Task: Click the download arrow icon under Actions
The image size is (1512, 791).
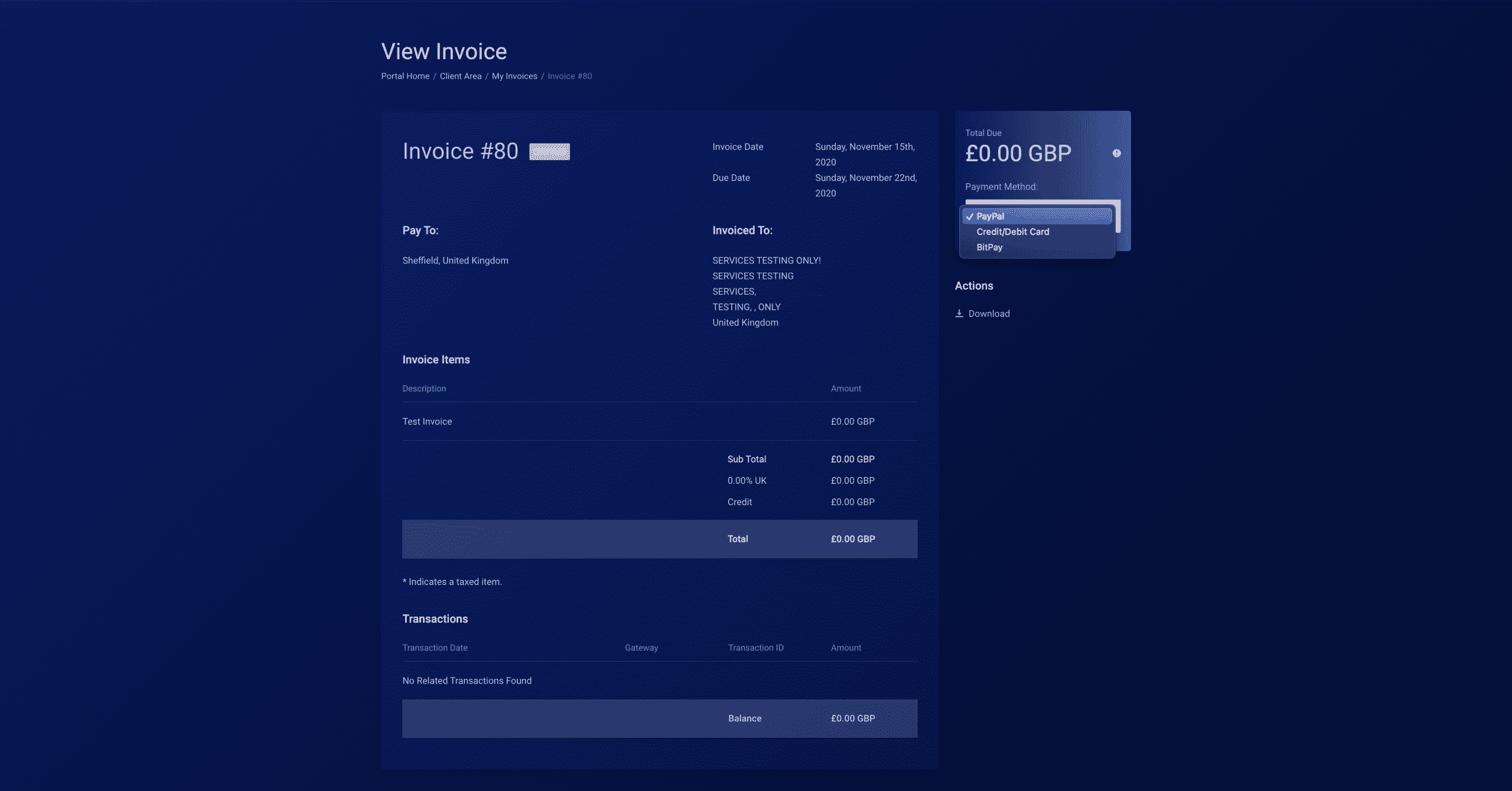Action: (959, 314)
